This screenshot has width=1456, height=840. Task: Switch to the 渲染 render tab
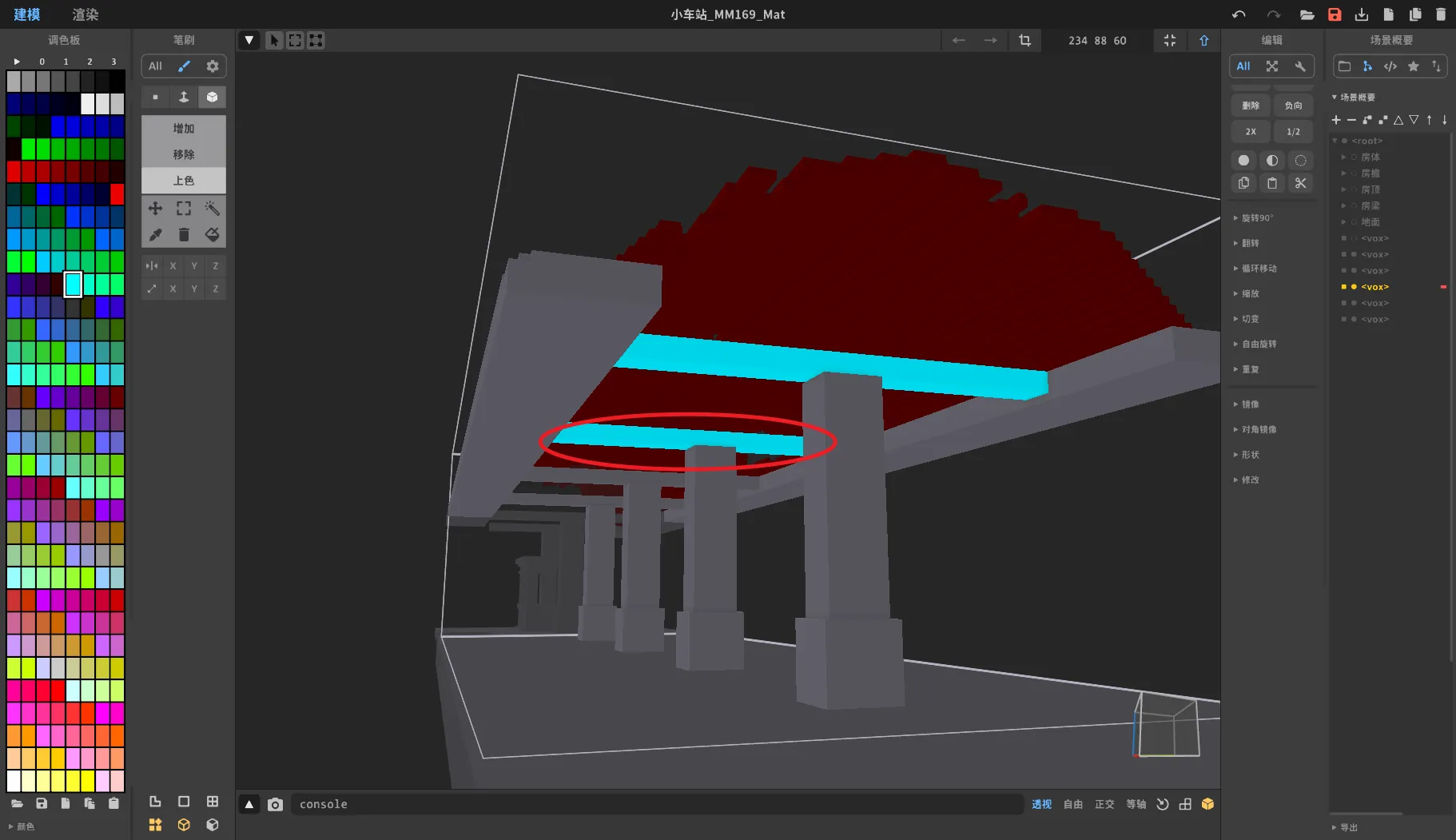pos(85,14)
